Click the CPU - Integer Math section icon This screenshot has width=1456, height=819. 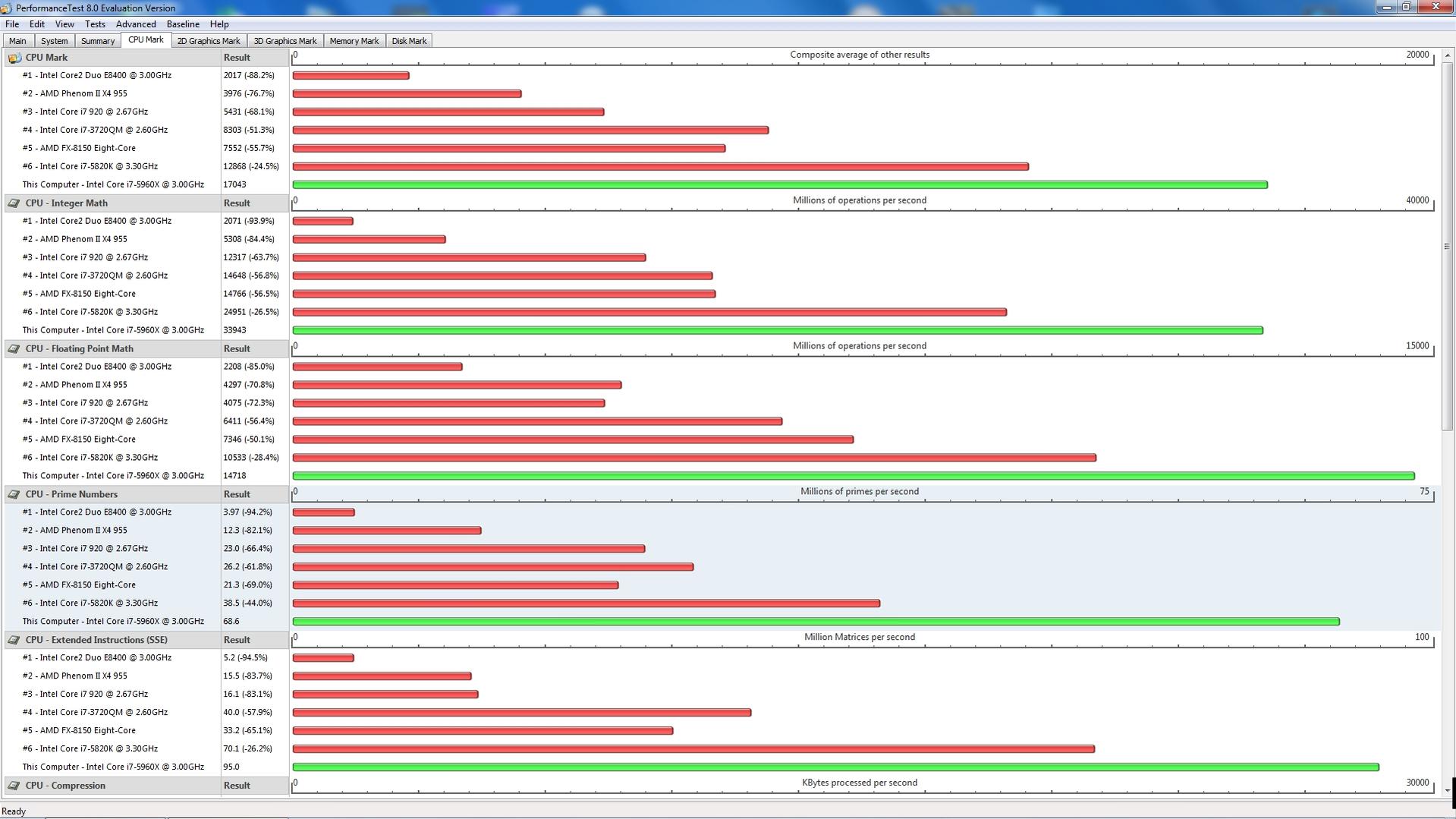point(14,203)
